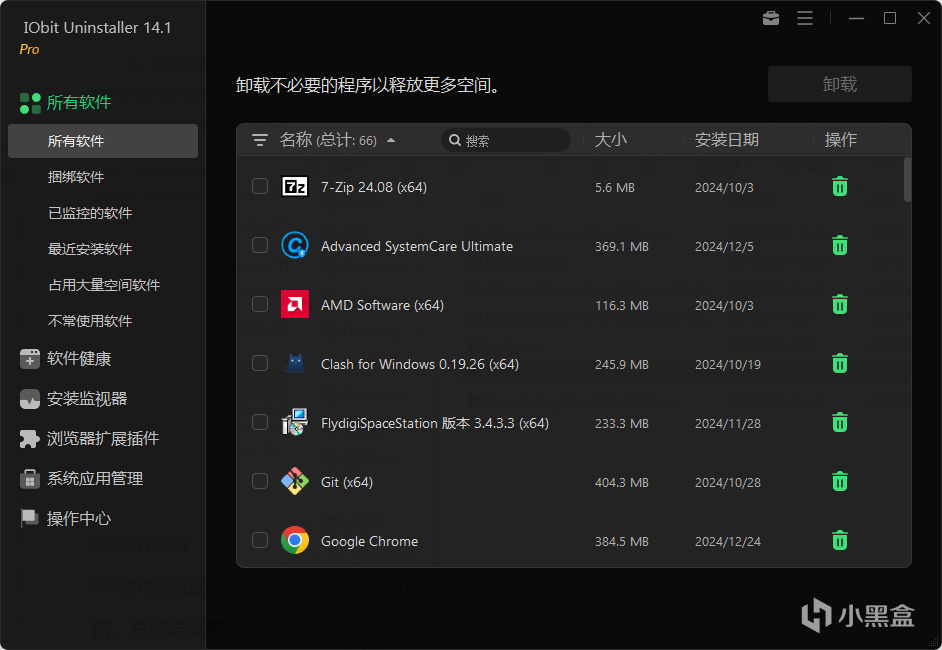
Task: Click the Advanced SystemCare Ultimate program icon
Action: tap(295, 246)
